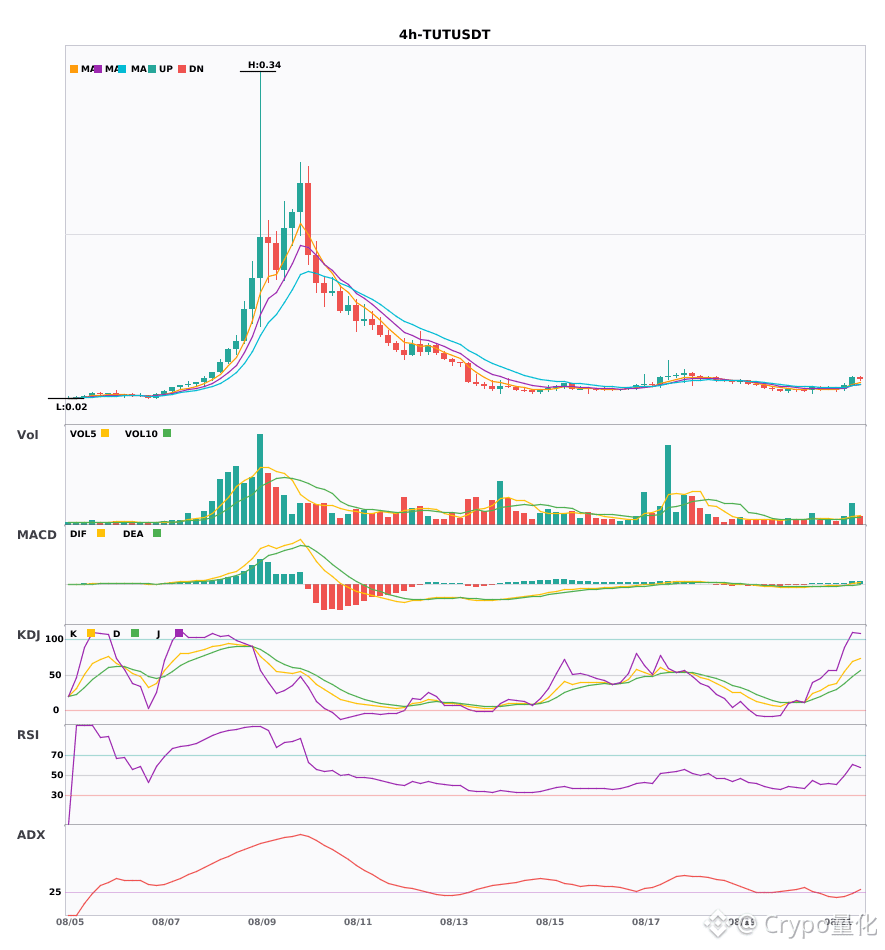Click the yellow DIF swatch
Image resolution: width=885 pixels, height=950 pixels.
coord(101,533)
